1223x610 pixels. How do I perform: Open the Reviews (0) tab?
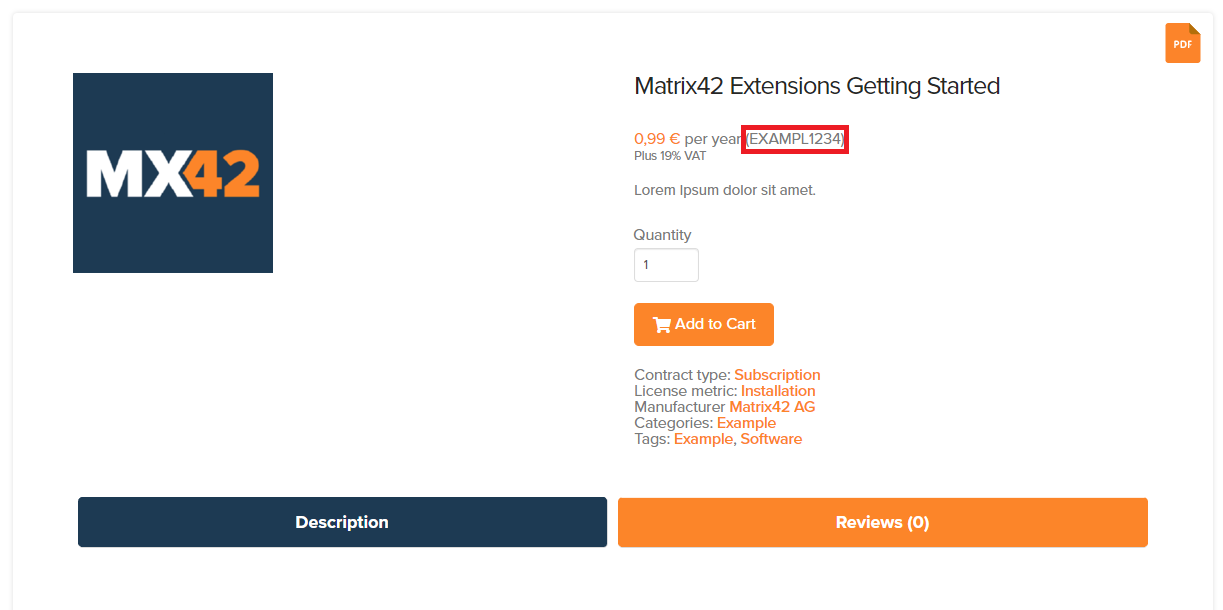tap(882, 521)
